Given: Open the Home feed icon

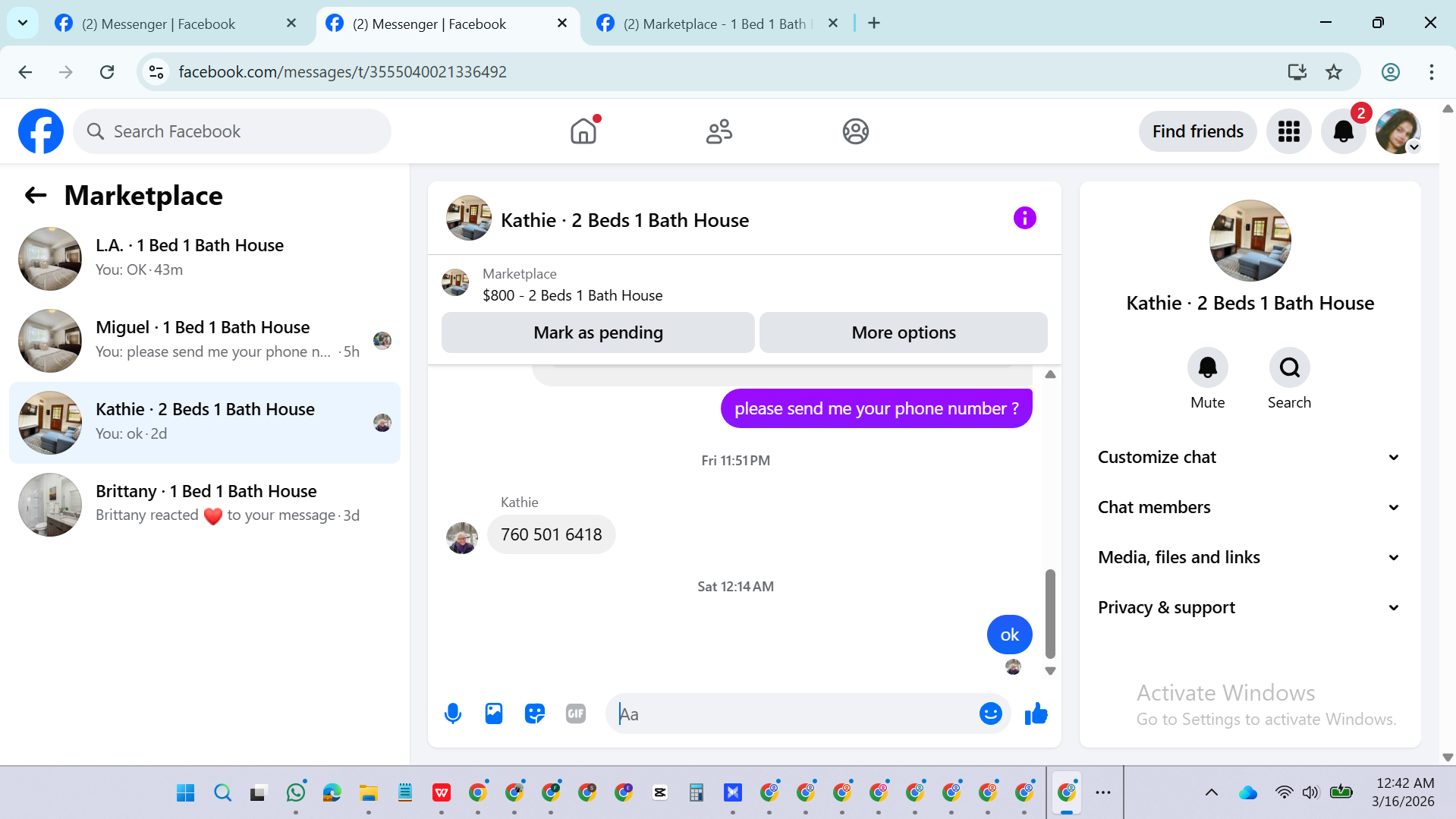Looking at the screenshot, I should click(x=583, y=131).
